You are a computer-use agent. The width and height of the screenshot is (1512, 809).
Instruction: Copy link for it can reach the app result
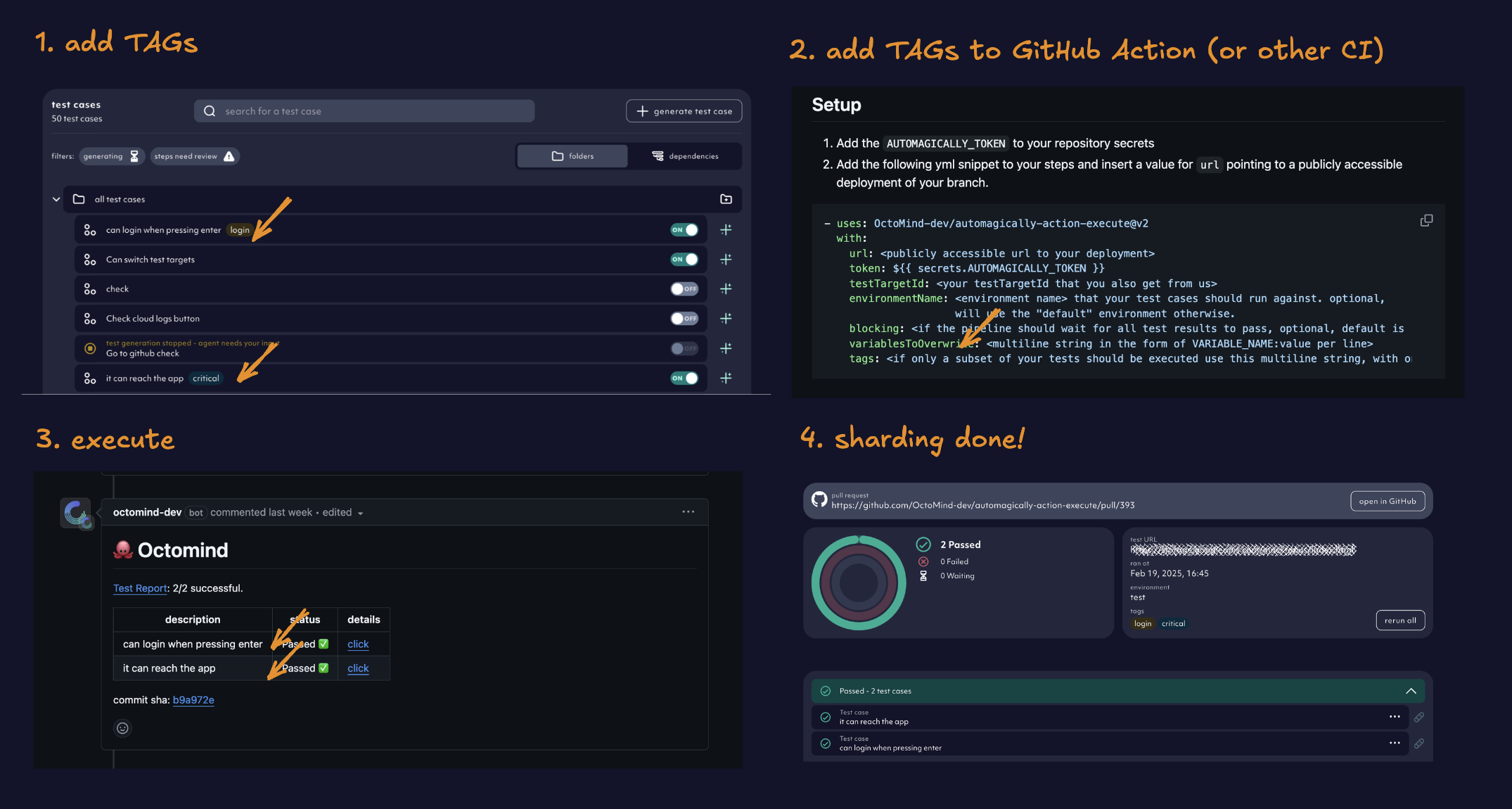1419,718
